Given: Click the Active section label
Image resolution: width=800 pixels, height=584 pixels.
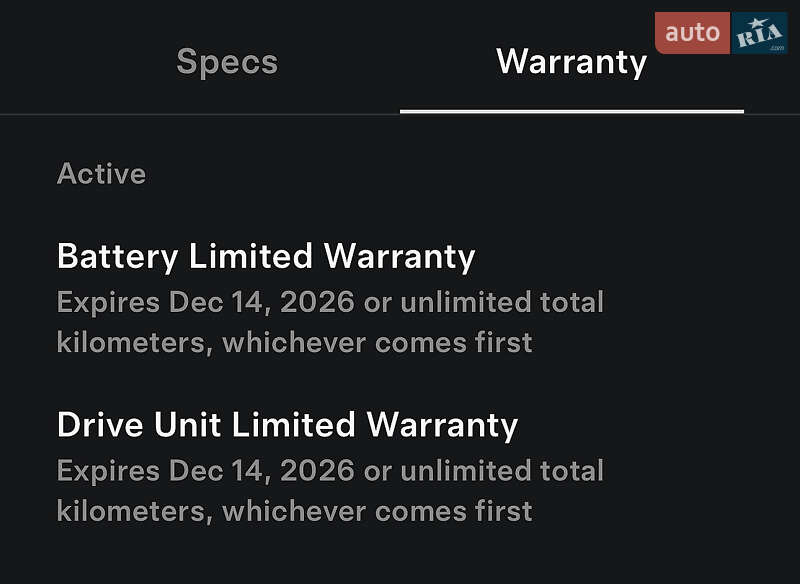Looking at the screenshot, I should click(x=101, y=174).
